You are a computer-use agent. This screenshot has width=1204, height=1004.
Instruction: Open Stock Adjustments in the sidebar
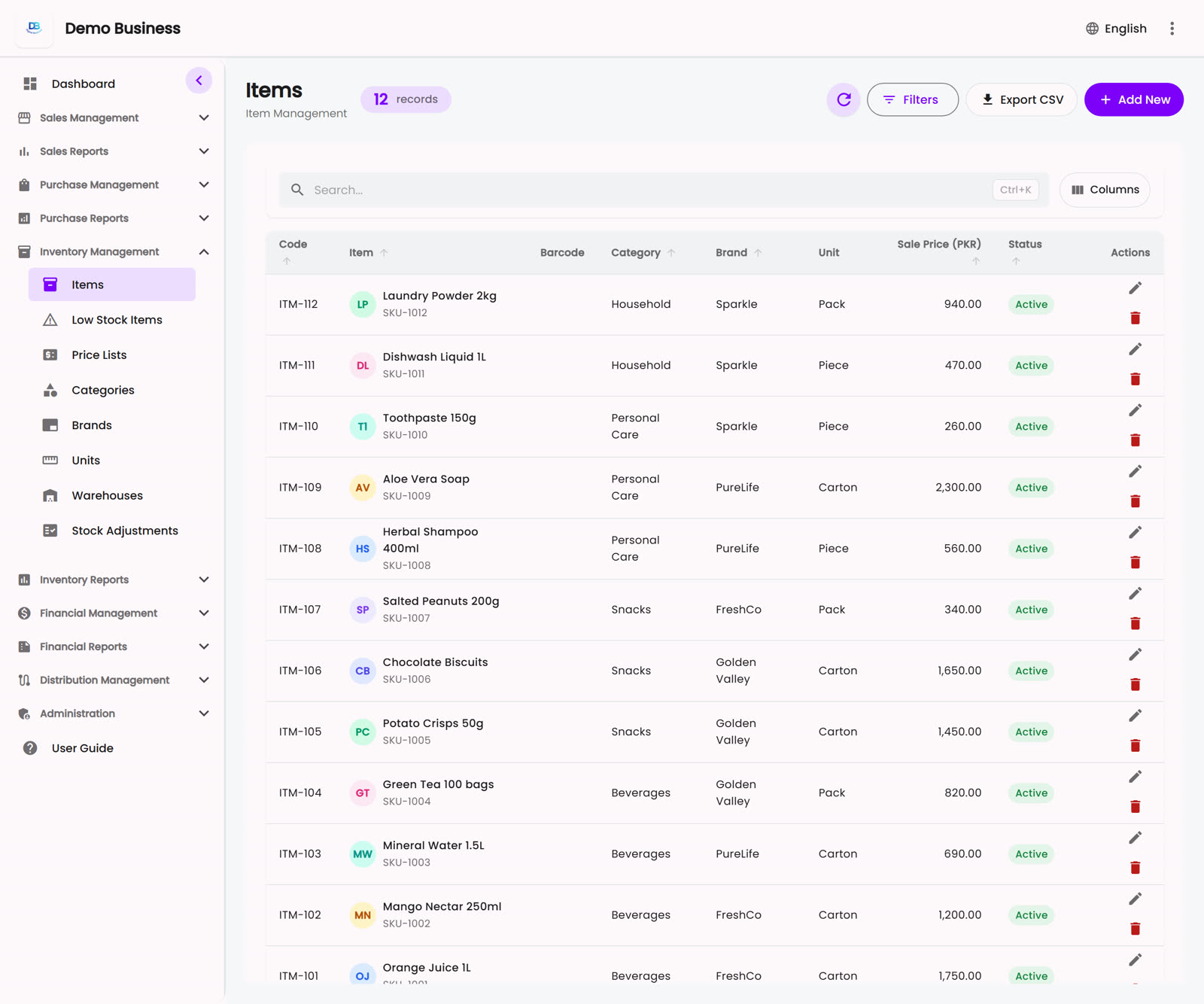[112, 531]
